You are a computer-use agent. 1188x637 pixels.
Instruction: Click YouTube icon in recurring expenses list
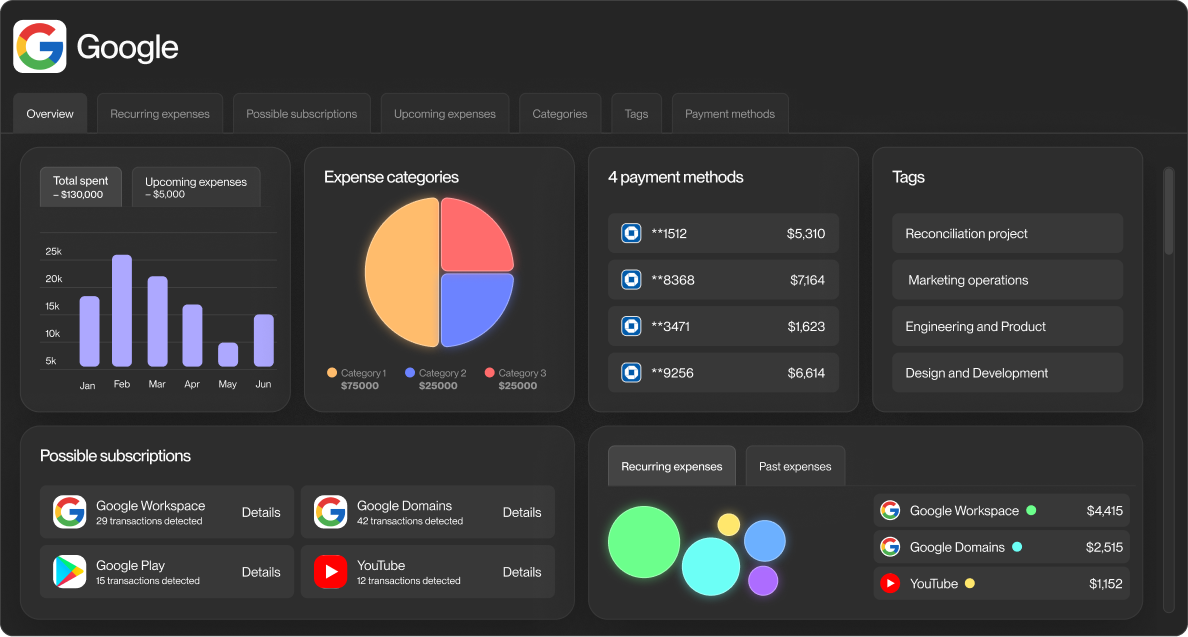(x=890, y=583)
